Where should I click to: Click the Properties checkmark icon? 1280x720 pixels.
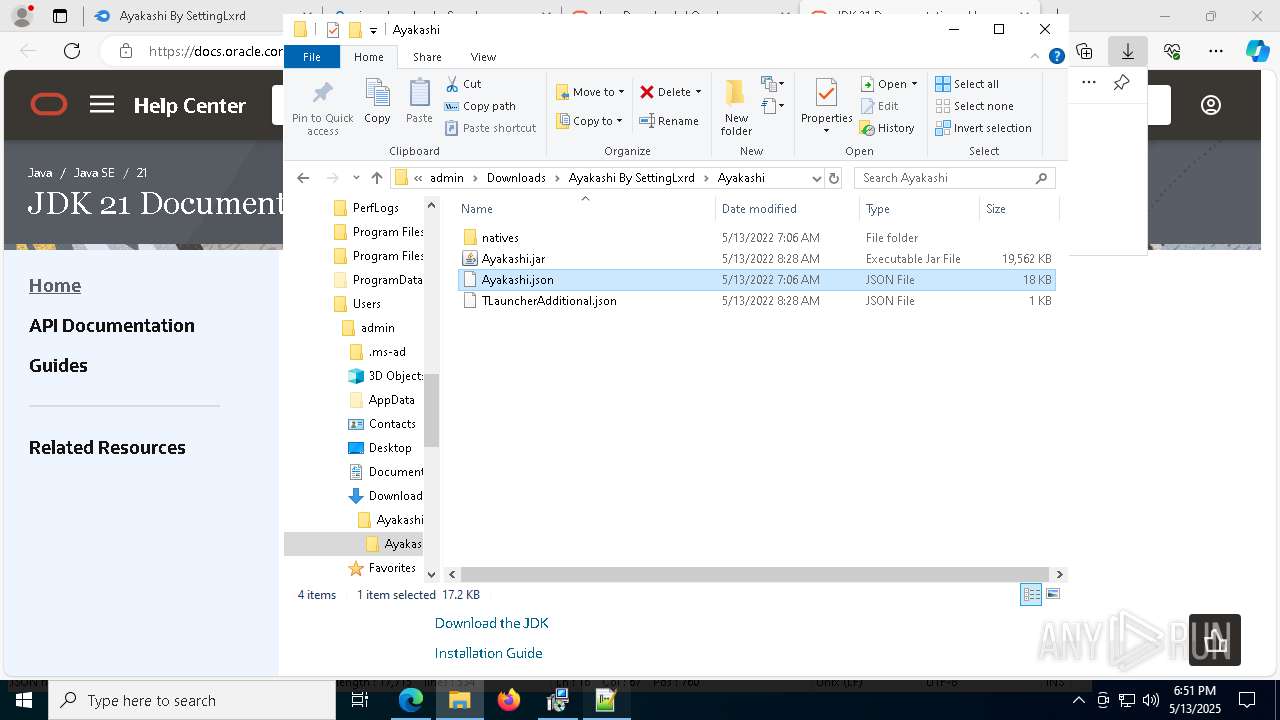pyautogui.click(x=826, y=93)
